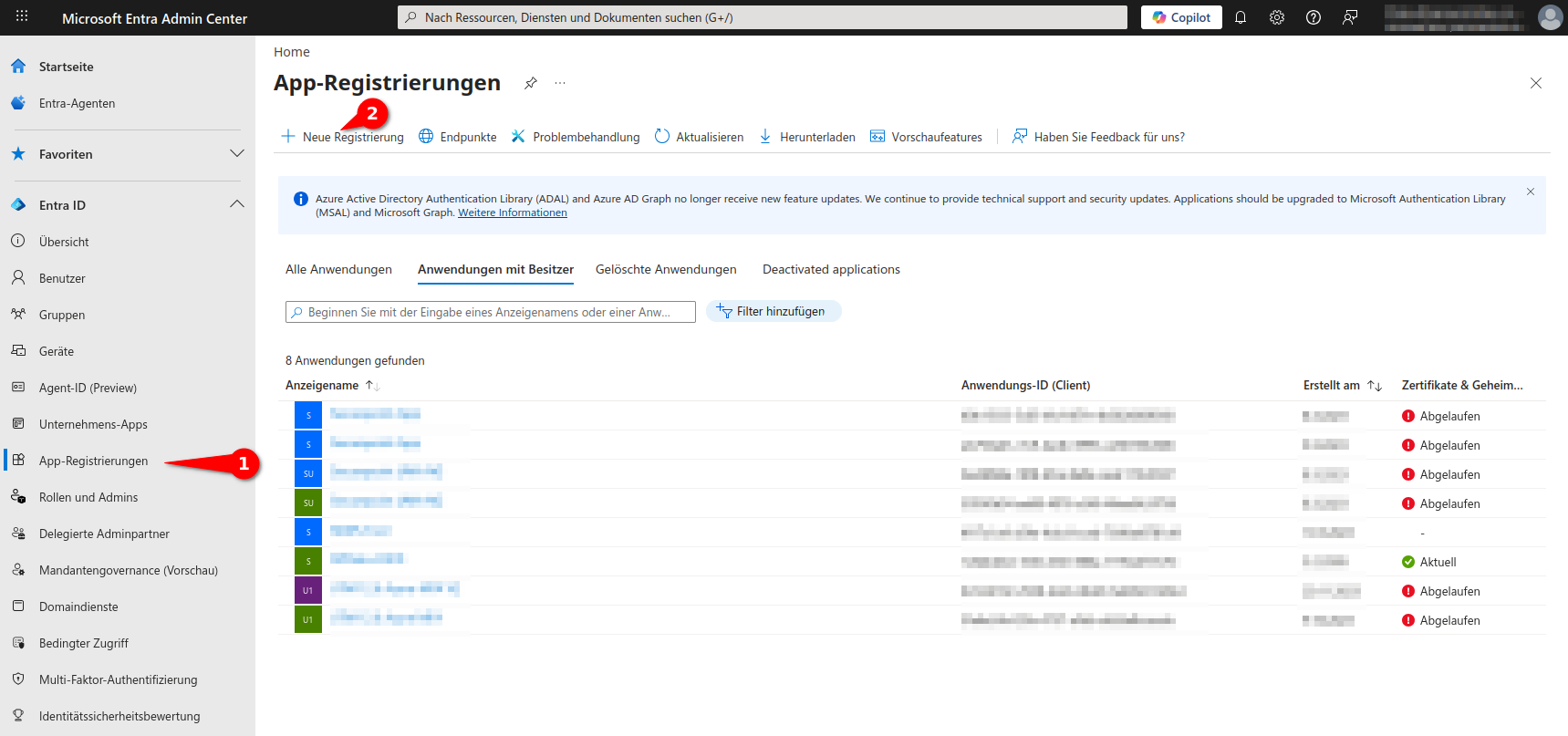Click the notifications bell icon

tap(1241, 17)
